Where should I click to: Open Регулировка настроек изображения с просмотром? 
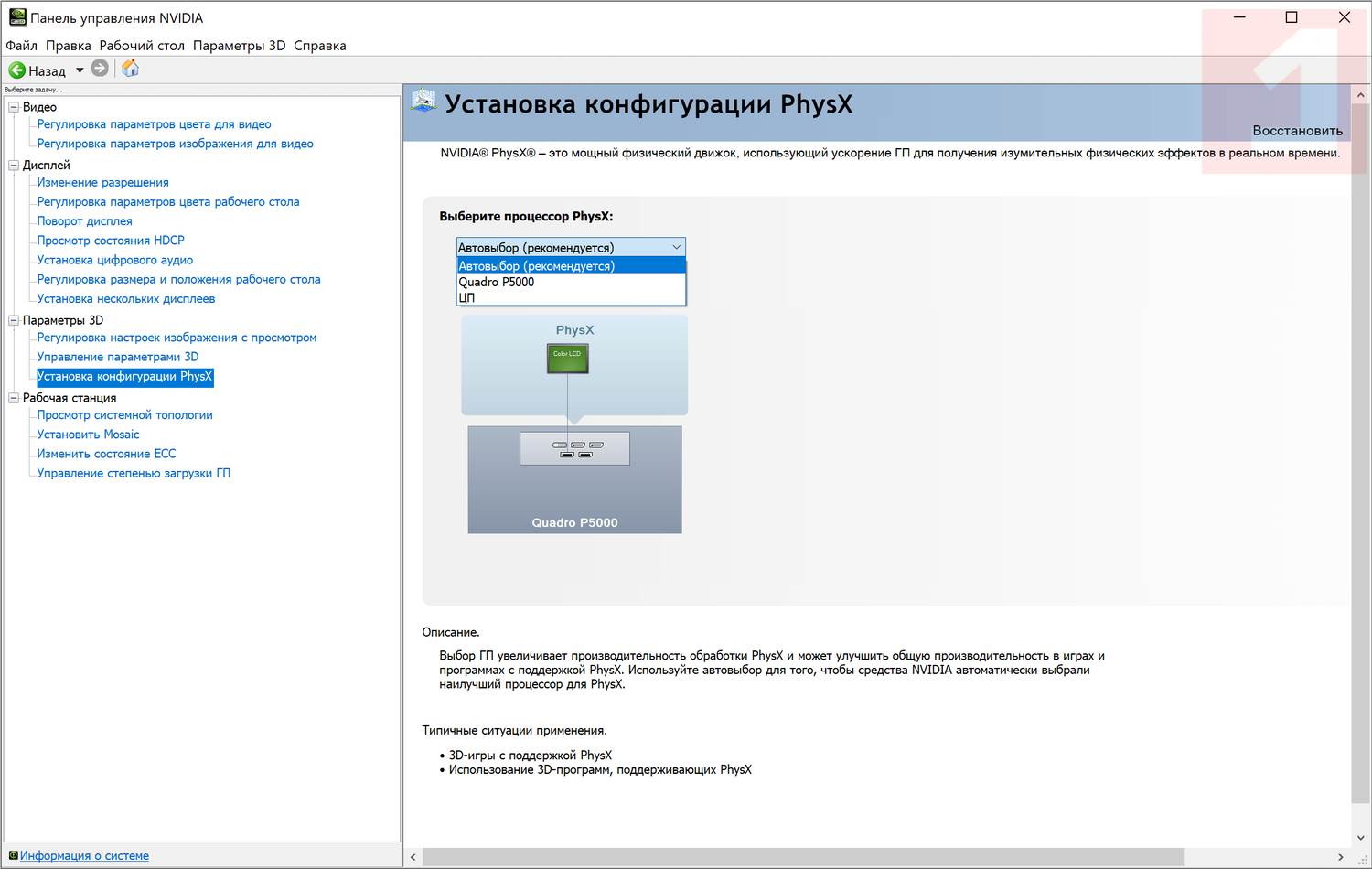177,338
